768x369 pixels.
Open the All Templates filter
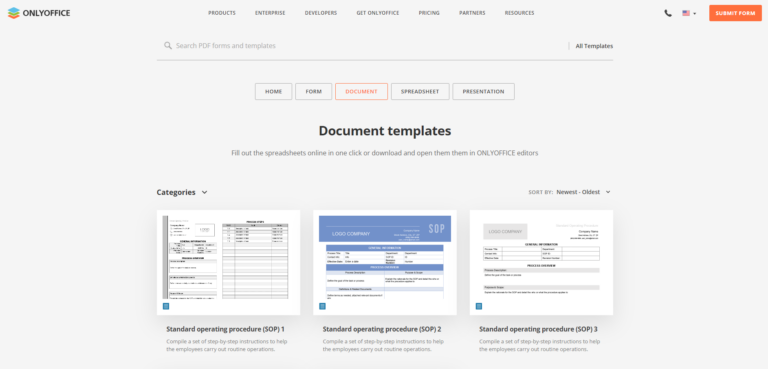(x=594, y=46)
